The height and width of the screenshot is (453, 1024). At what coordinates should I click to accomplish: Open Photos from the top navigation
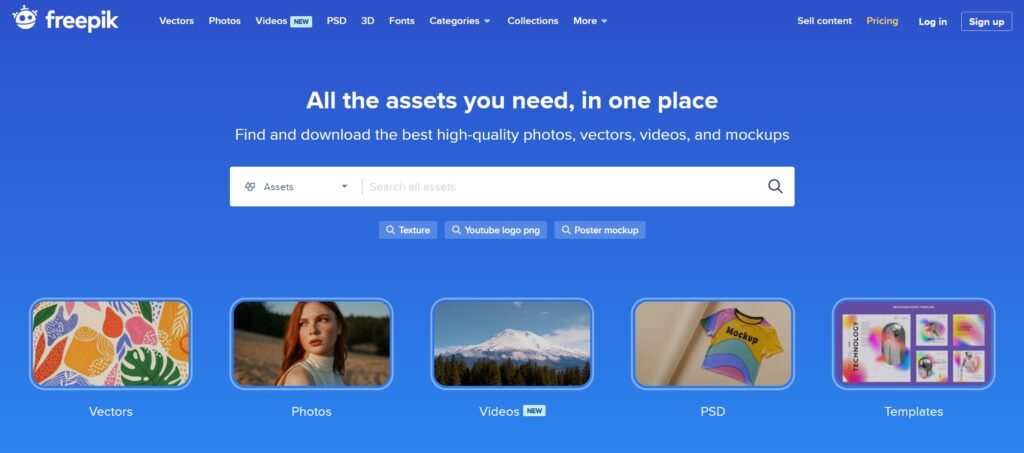pyautogui.click(x=225, y=21)
